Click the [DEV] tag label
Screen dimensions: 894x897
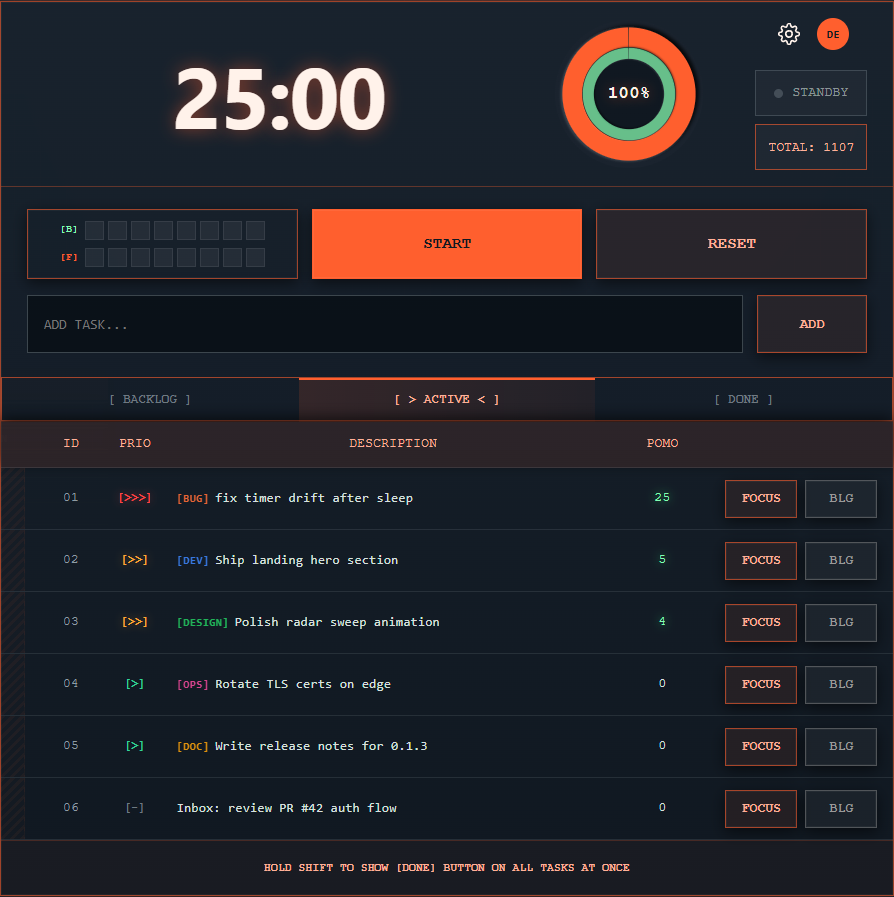click(193, 561)
